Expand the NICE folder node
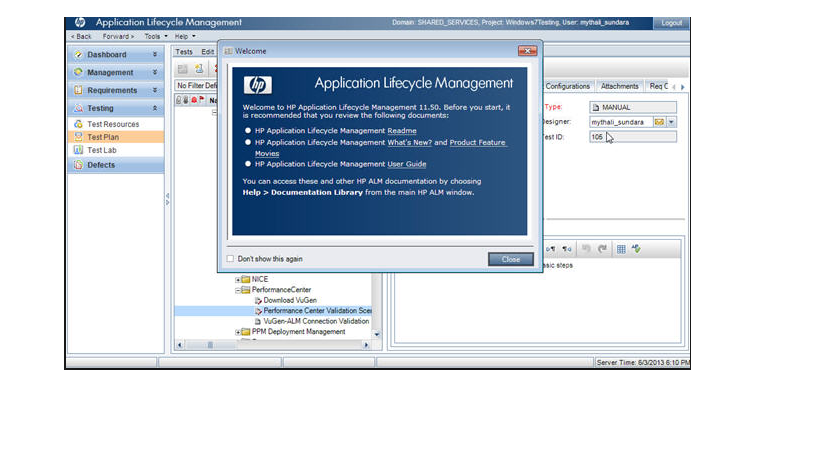The width and height of the screenshot is (831, 467). (238, 279)
